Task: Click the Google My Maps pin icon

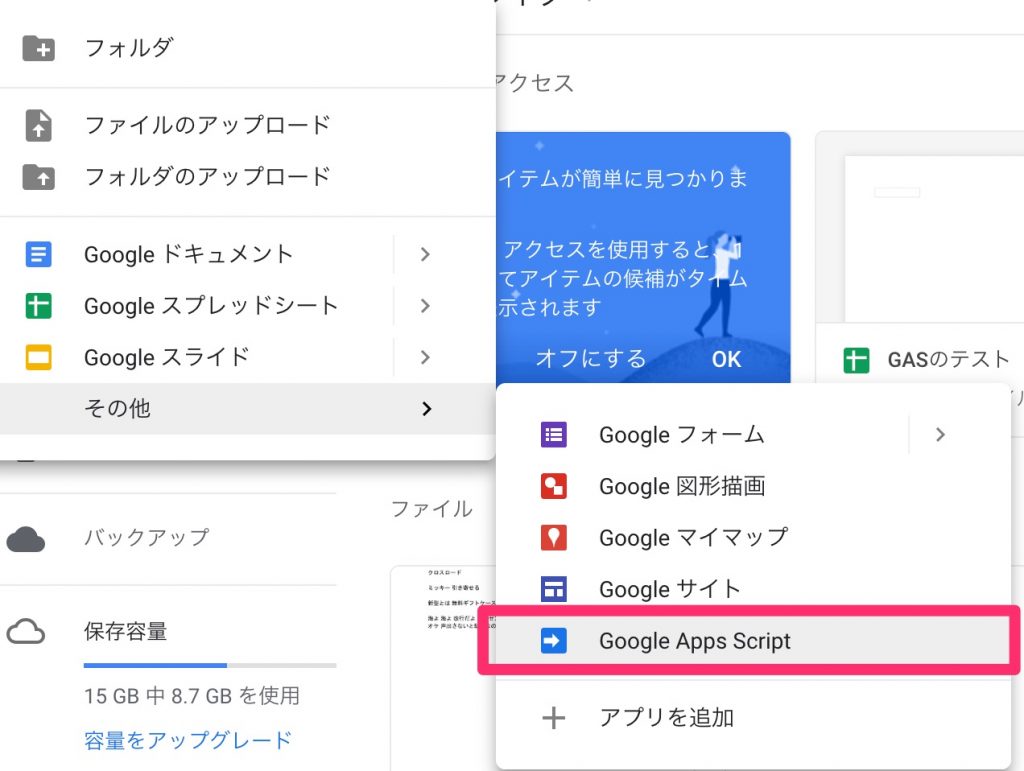Action: pyautogui.click(x=553, y=538)
